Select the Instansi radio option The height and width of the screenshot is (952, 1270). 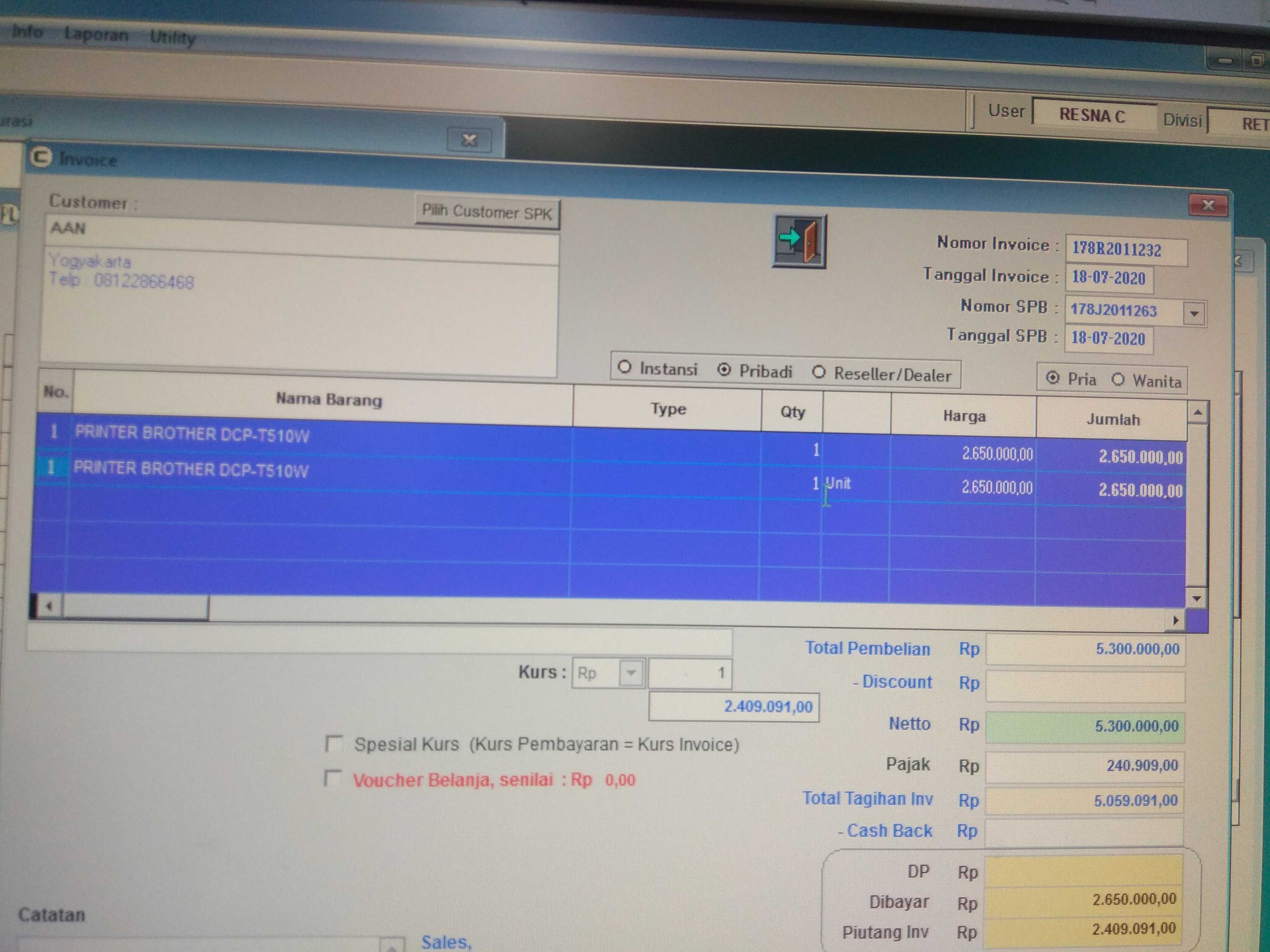625,367
